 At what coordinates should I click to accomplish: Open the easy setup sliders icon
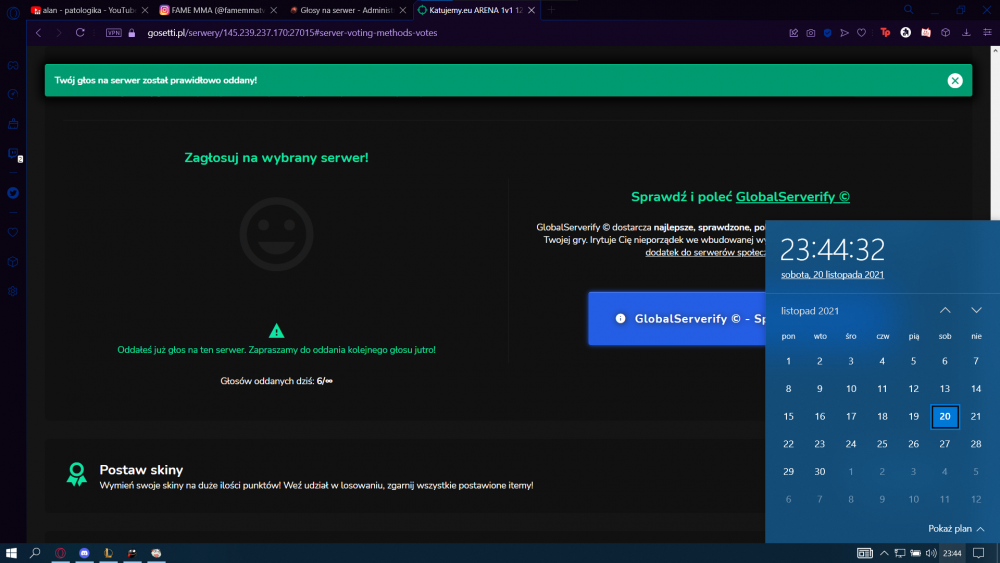(x=987, y=33)
